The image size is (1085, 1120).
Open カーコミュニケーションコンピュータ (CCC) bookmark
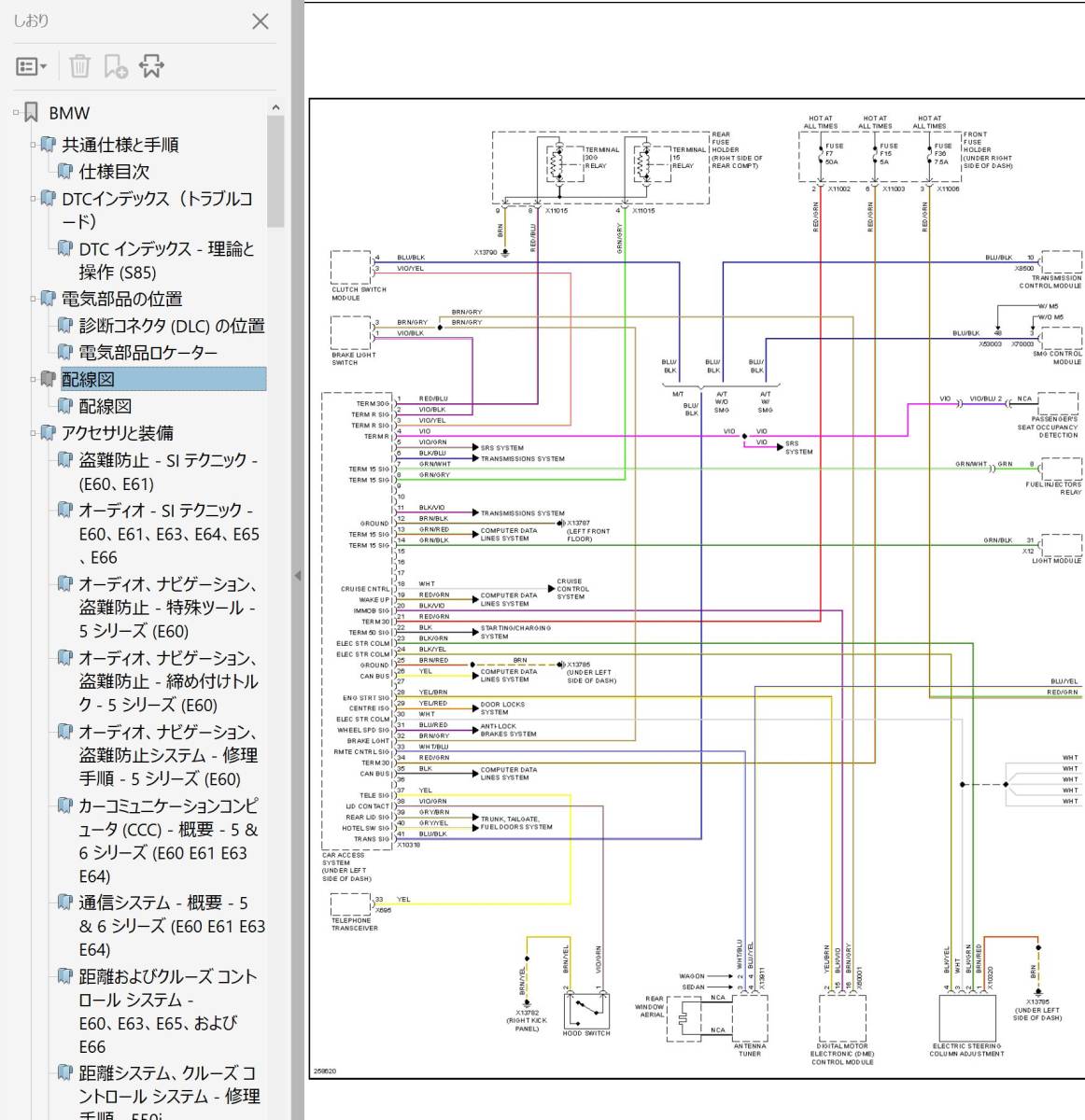(x=168, y=841)
